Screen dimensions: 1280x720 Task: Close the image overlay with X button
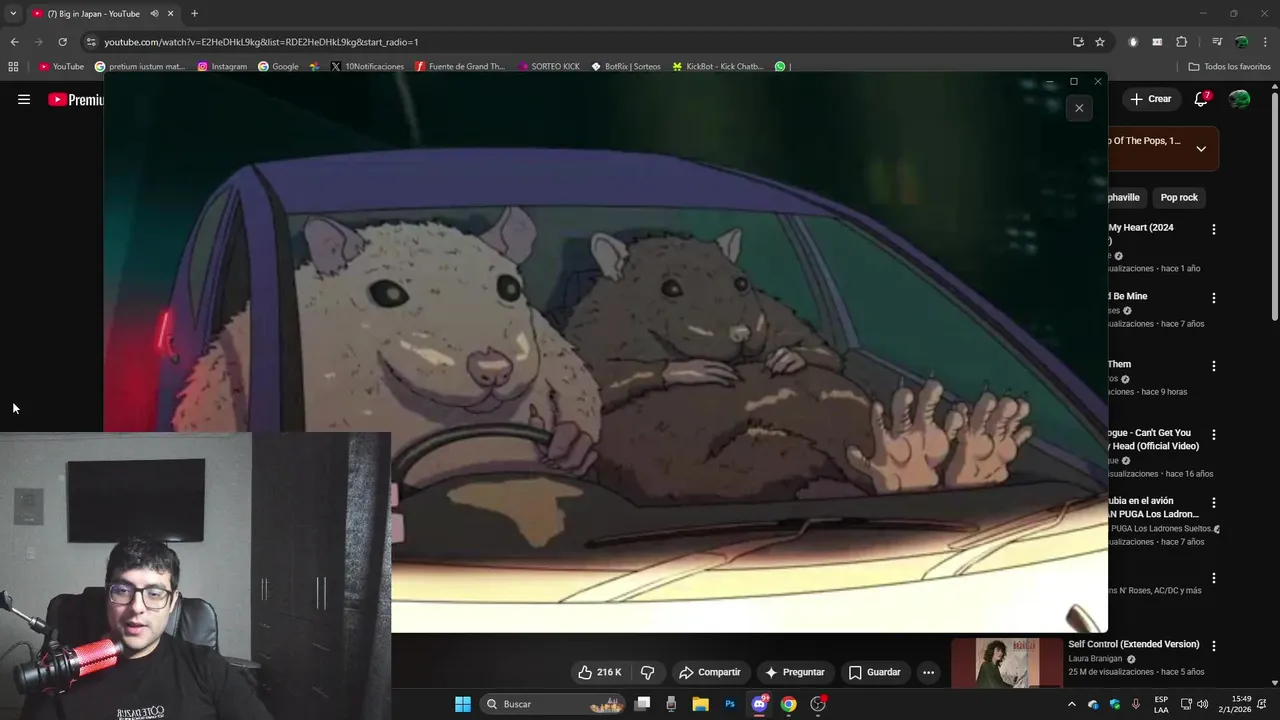1079,108
